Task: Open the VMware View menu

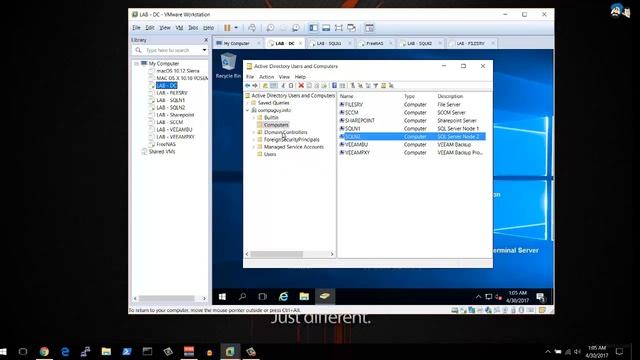Action: click(x=165, y=28)
